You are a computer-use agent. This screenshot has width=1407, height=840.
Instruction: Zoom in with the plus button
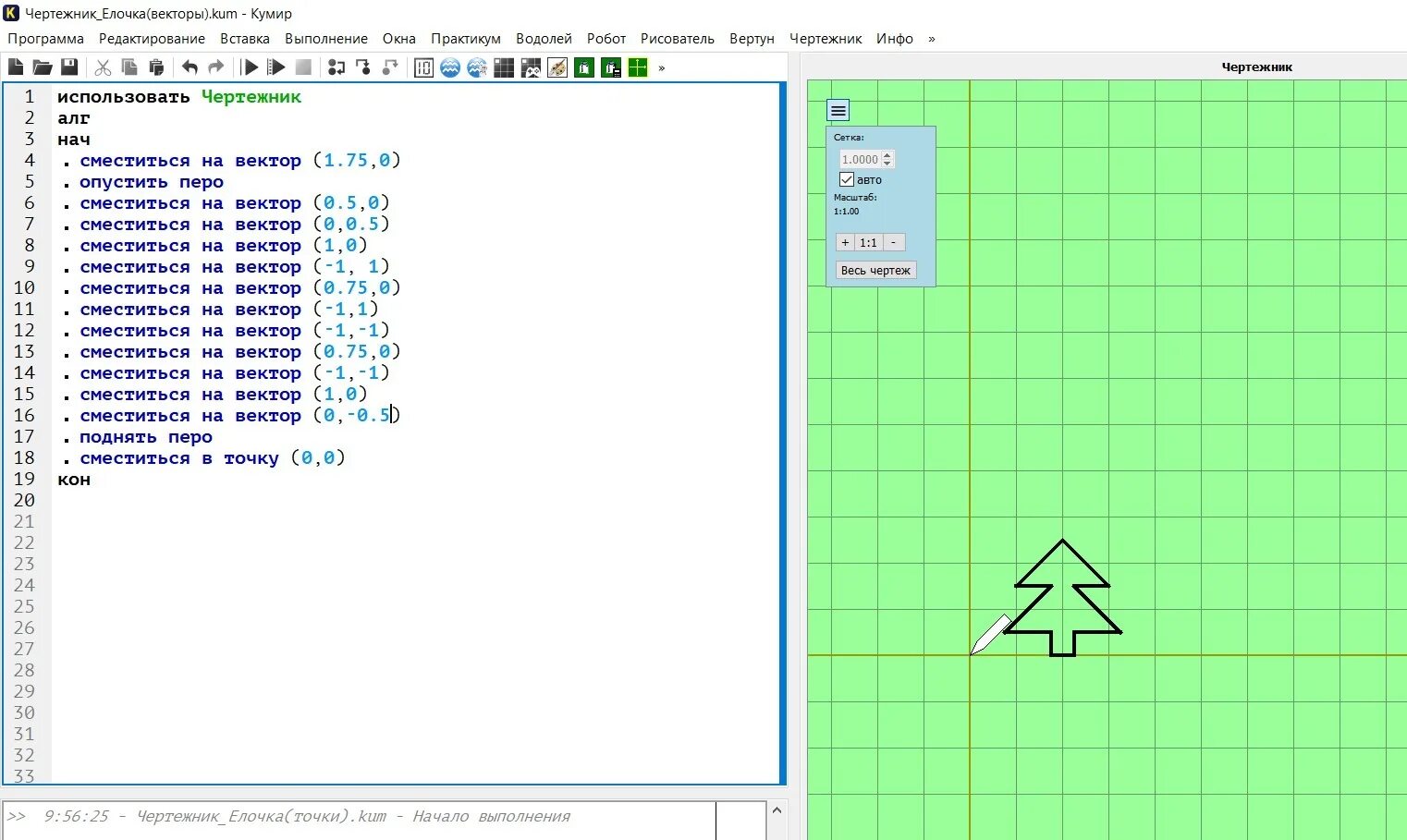845,242
